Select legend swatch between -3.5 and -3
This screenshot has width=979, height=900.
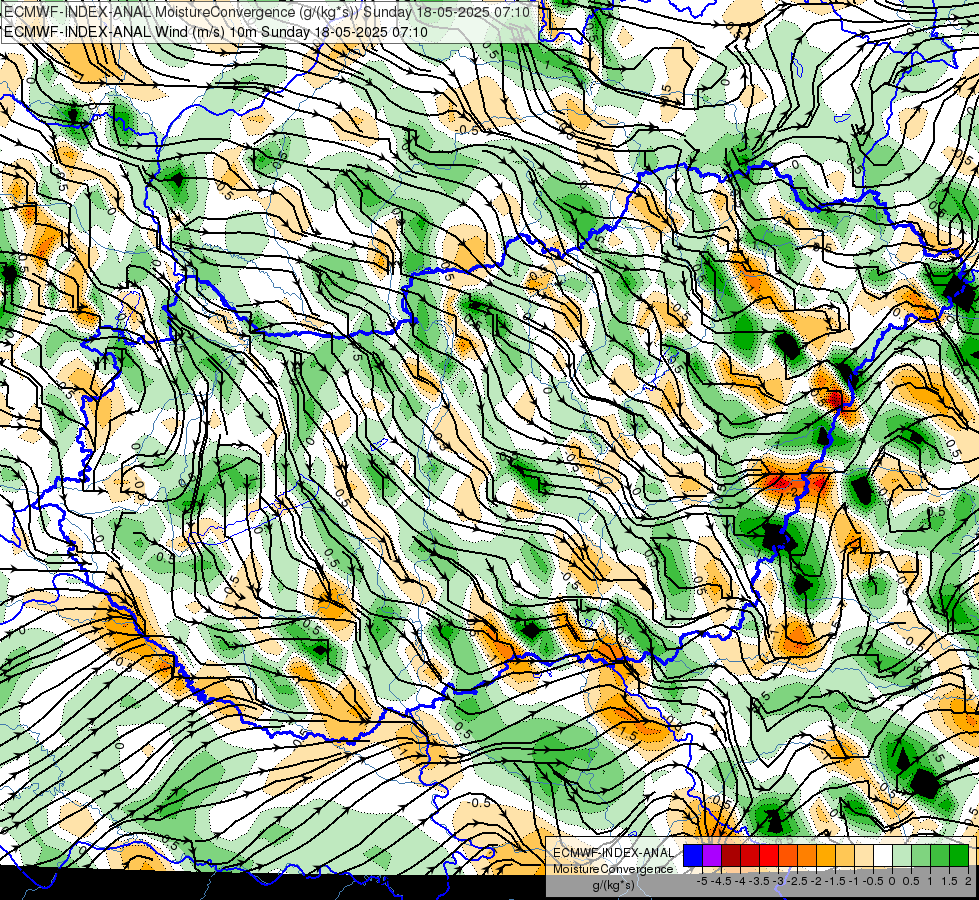769,856
